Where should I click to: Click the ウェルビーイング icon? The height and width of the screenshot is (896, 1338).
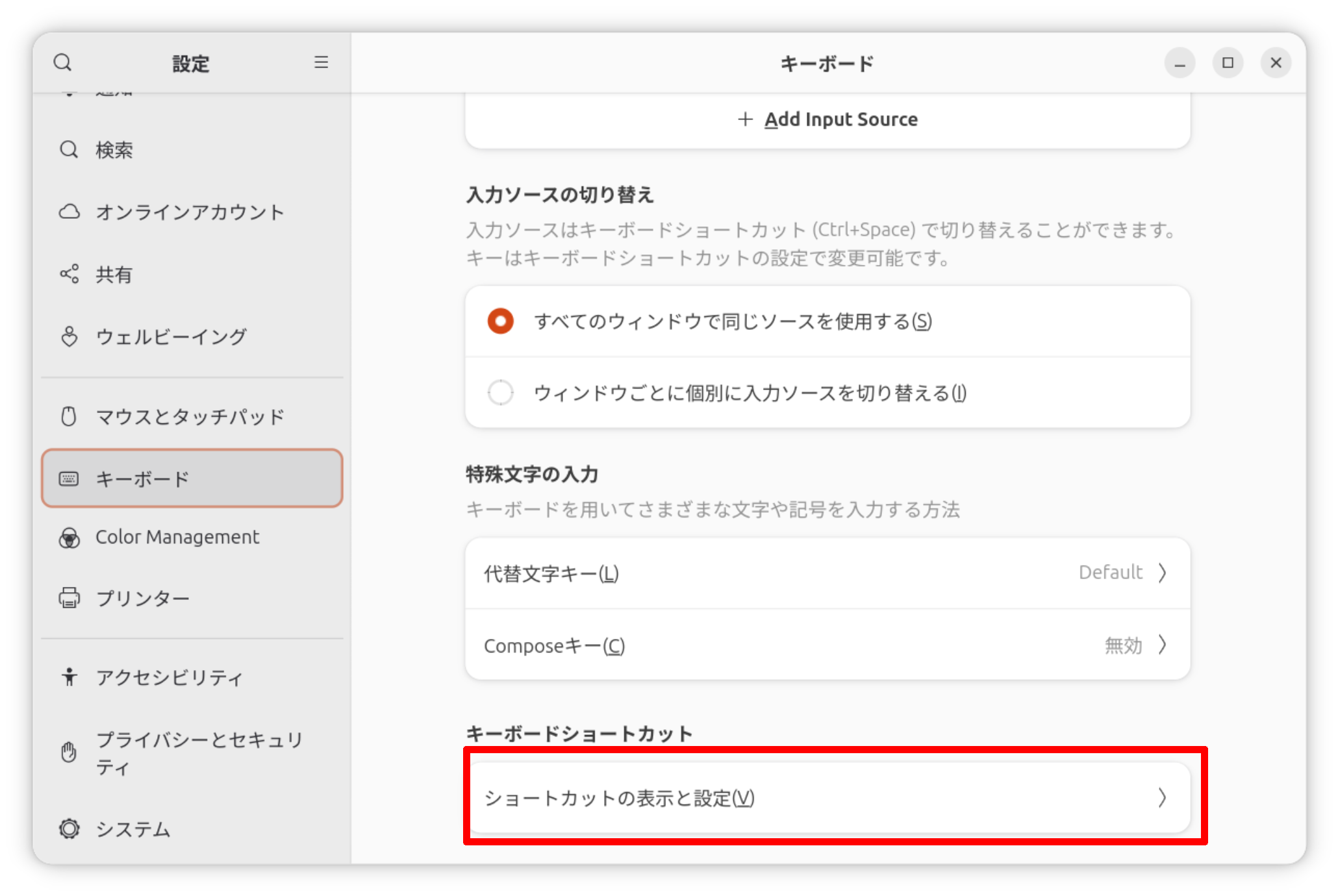coord(69,336)
